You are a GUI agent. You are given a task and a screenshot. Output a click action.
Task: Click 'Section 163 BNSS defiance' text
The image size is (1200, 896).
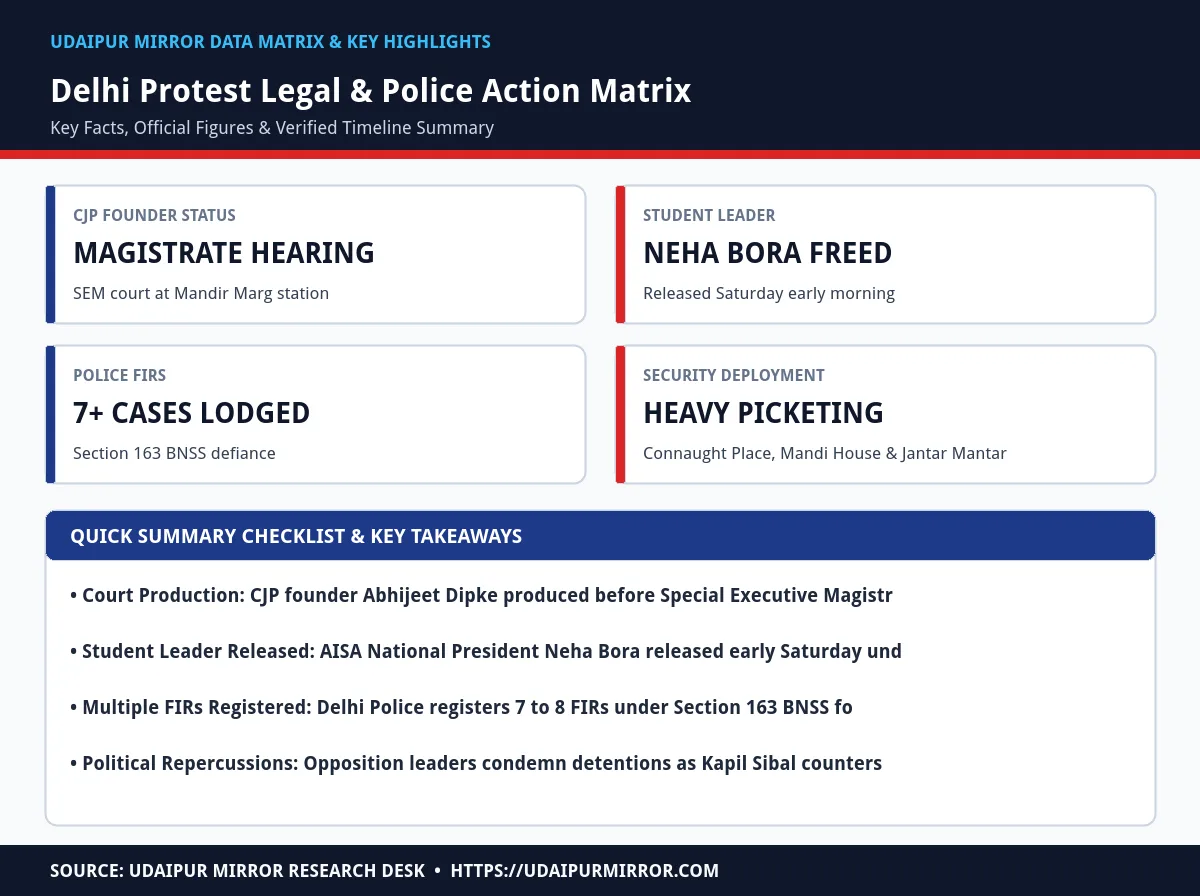click(174, 453)
